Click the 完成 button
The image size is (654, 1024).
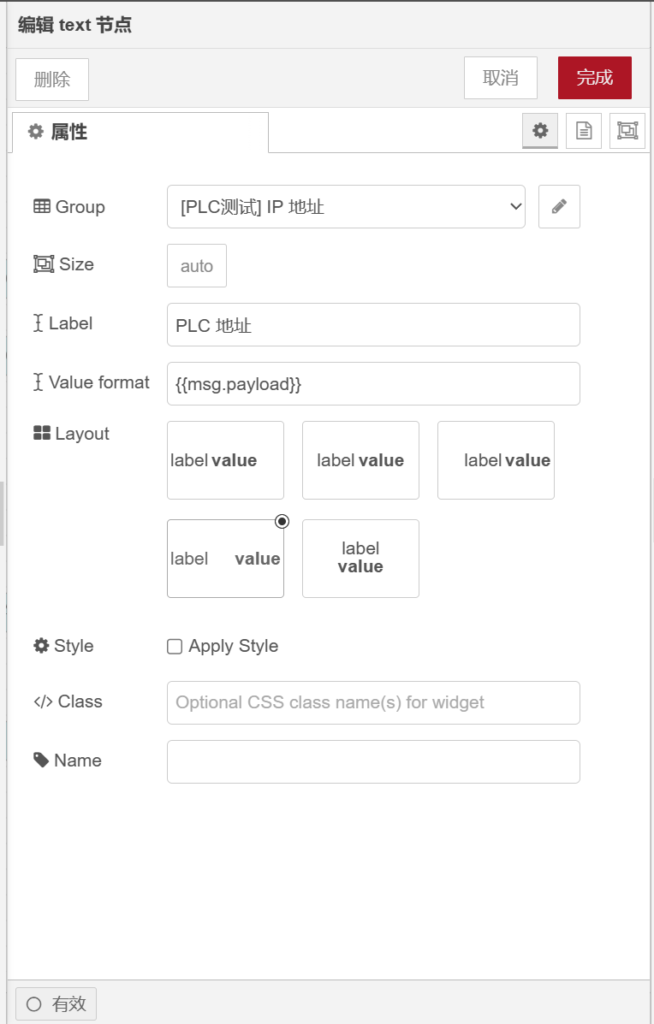[x=594, y=78]
